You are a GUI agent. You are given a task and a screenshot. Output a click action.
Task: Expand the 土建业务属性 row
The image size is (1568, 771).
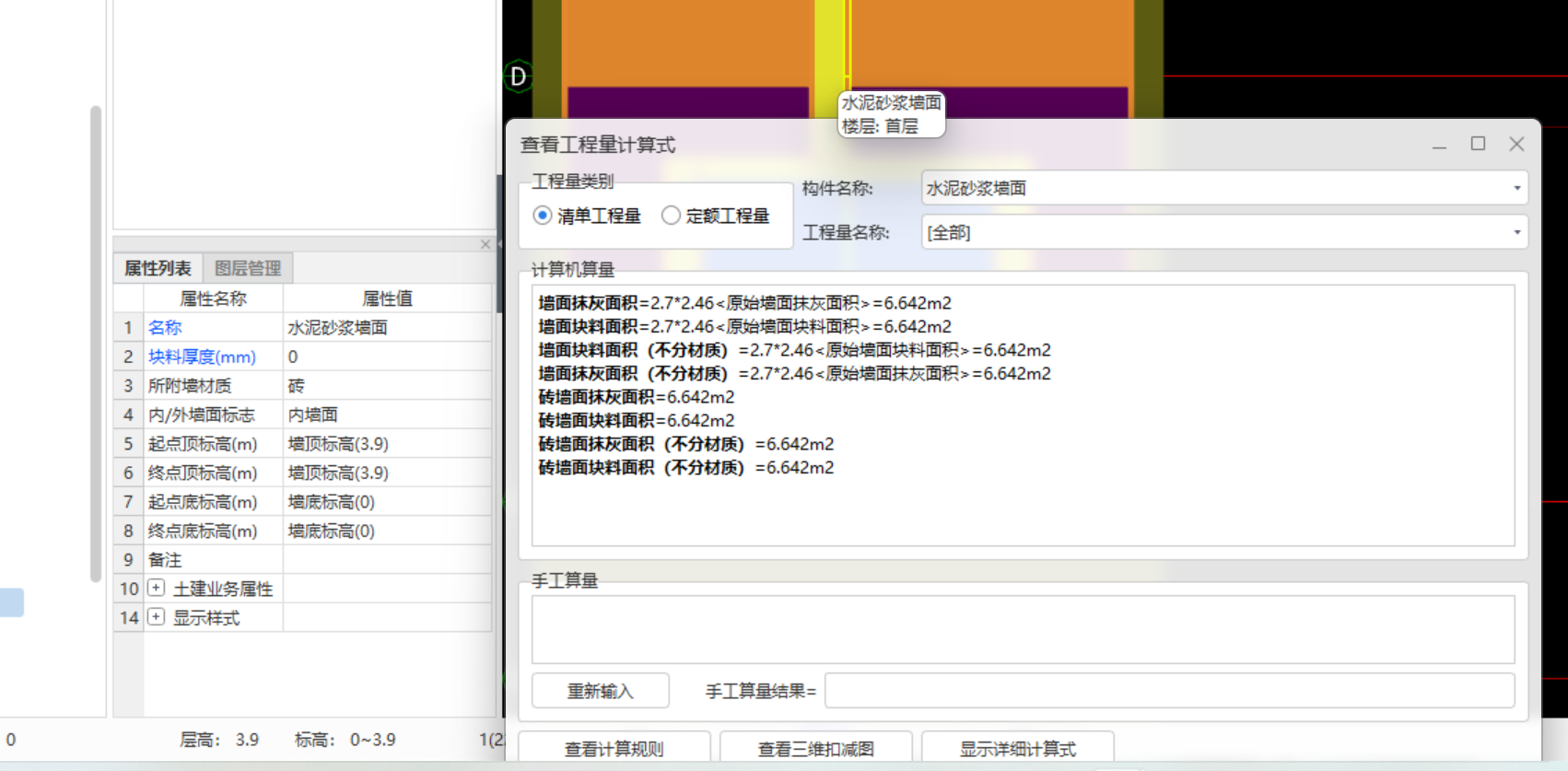(x=157, y=588)
